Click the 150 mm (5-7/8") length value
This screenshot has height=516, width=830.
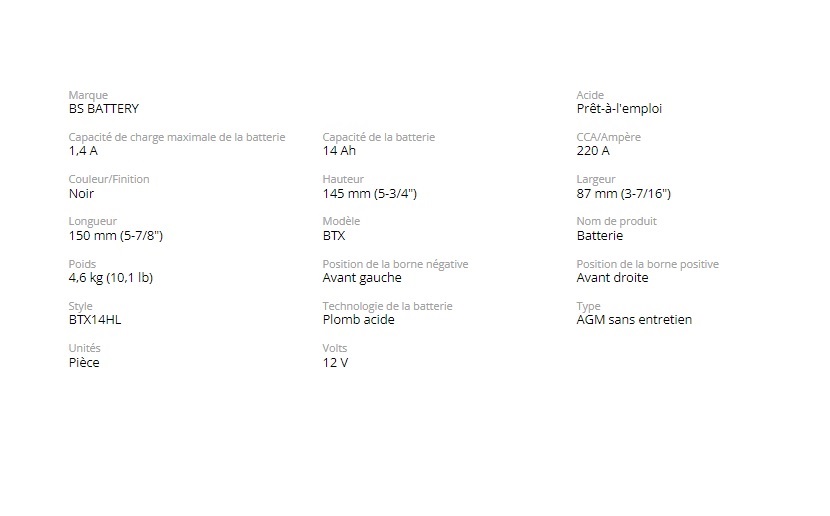tap(115, 236)
